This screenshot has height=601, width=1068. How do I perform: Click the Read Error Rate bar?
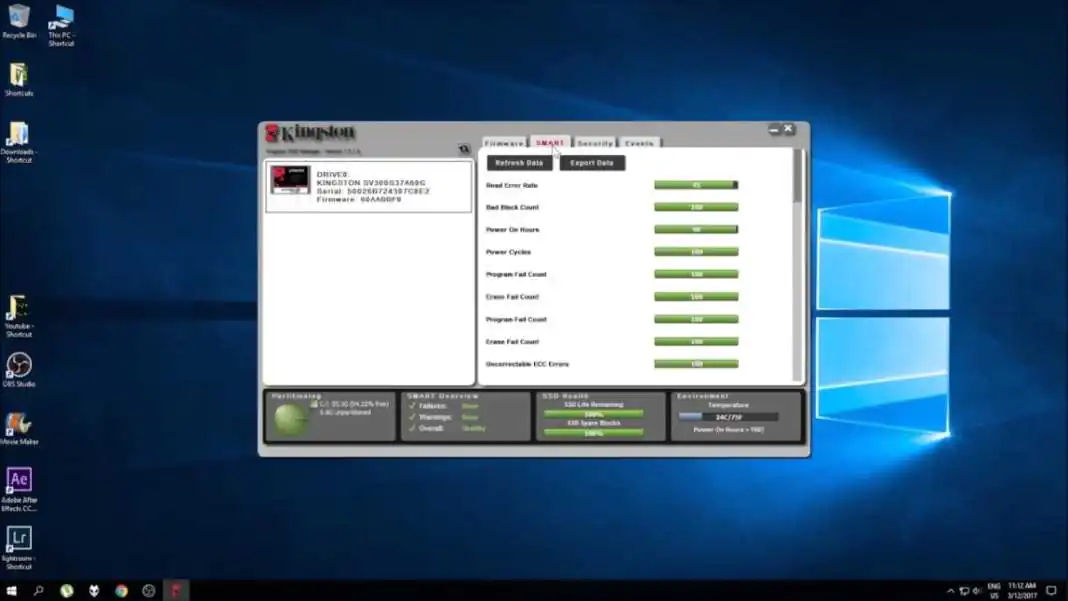(x=696, y=185)
